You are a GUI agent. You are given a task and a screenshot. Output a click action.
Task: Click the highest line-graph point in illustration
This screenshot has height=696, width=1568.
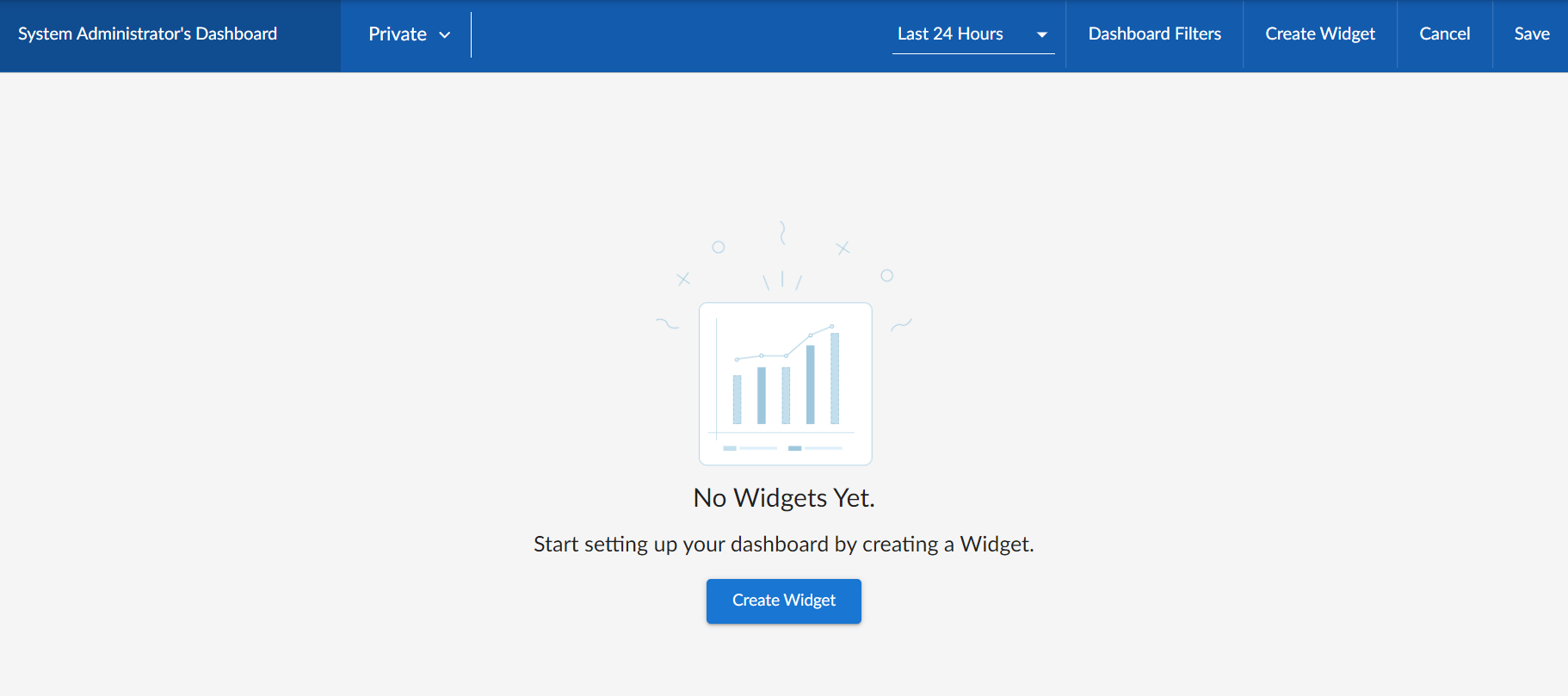[832, 326]
